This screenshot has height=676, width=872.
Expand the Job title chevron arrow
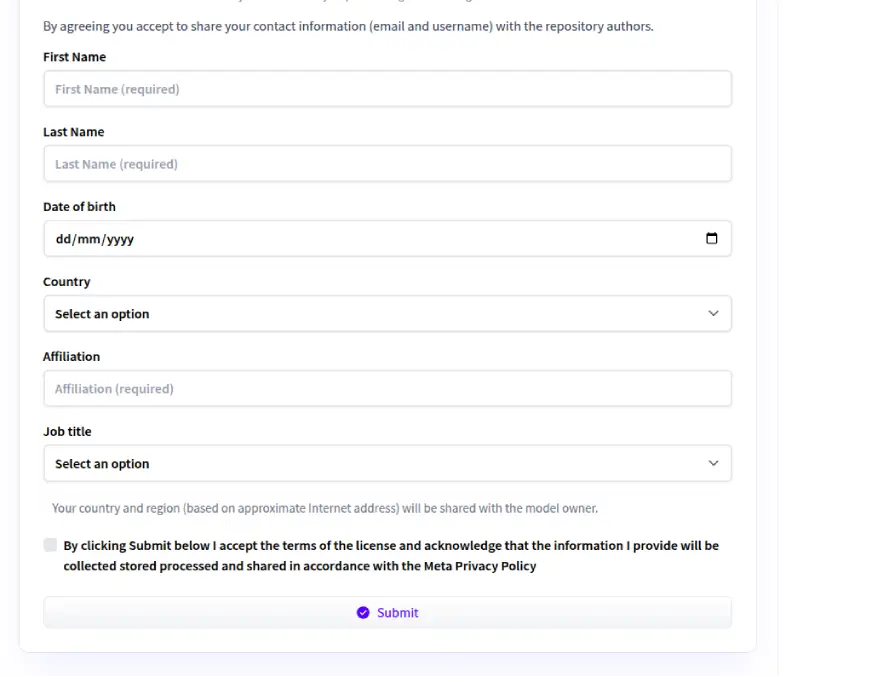tap(713, 464)
